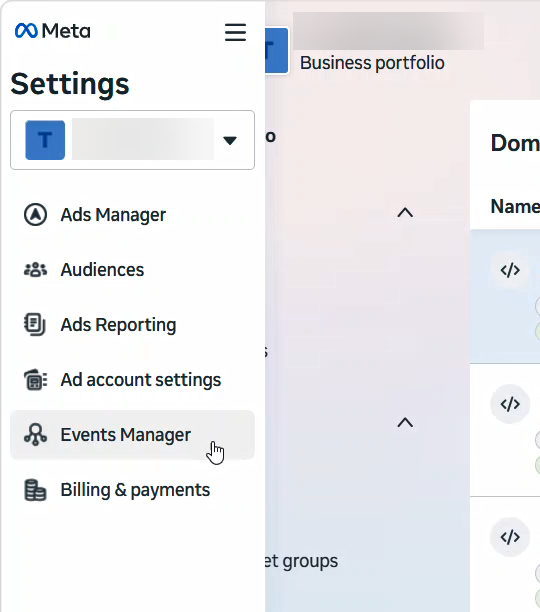Click the Billing & payments coins icon
Screen dimensions: 540x612
tap(36, 490)
